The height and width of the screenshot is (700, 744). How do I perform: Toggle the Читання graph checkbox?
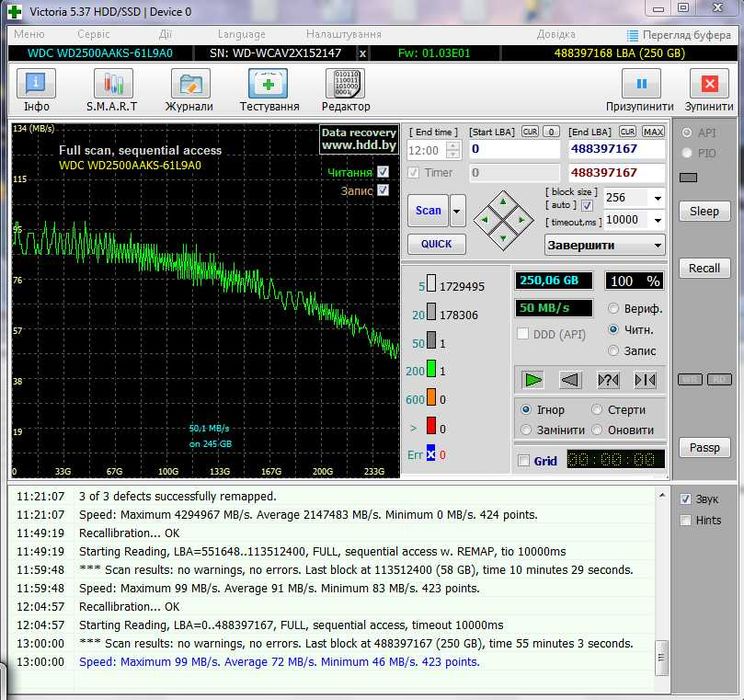click(383, 172)
